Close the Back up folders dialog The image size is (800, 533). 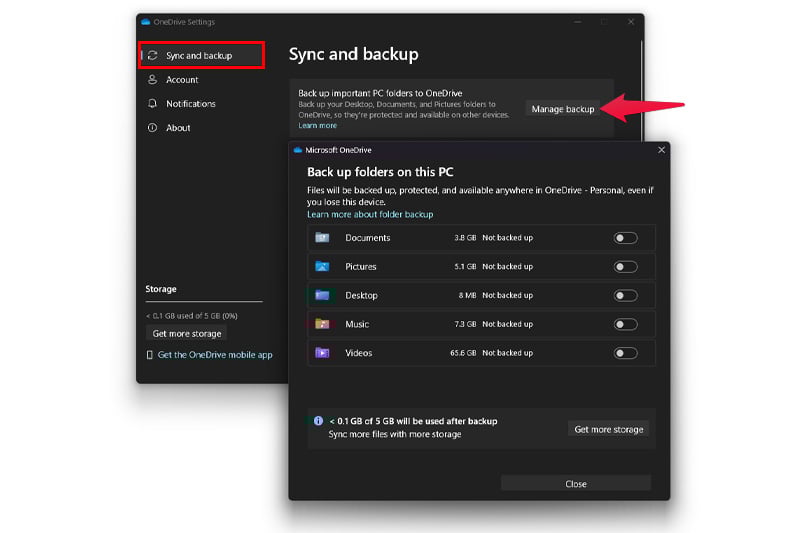click(576, 484)
